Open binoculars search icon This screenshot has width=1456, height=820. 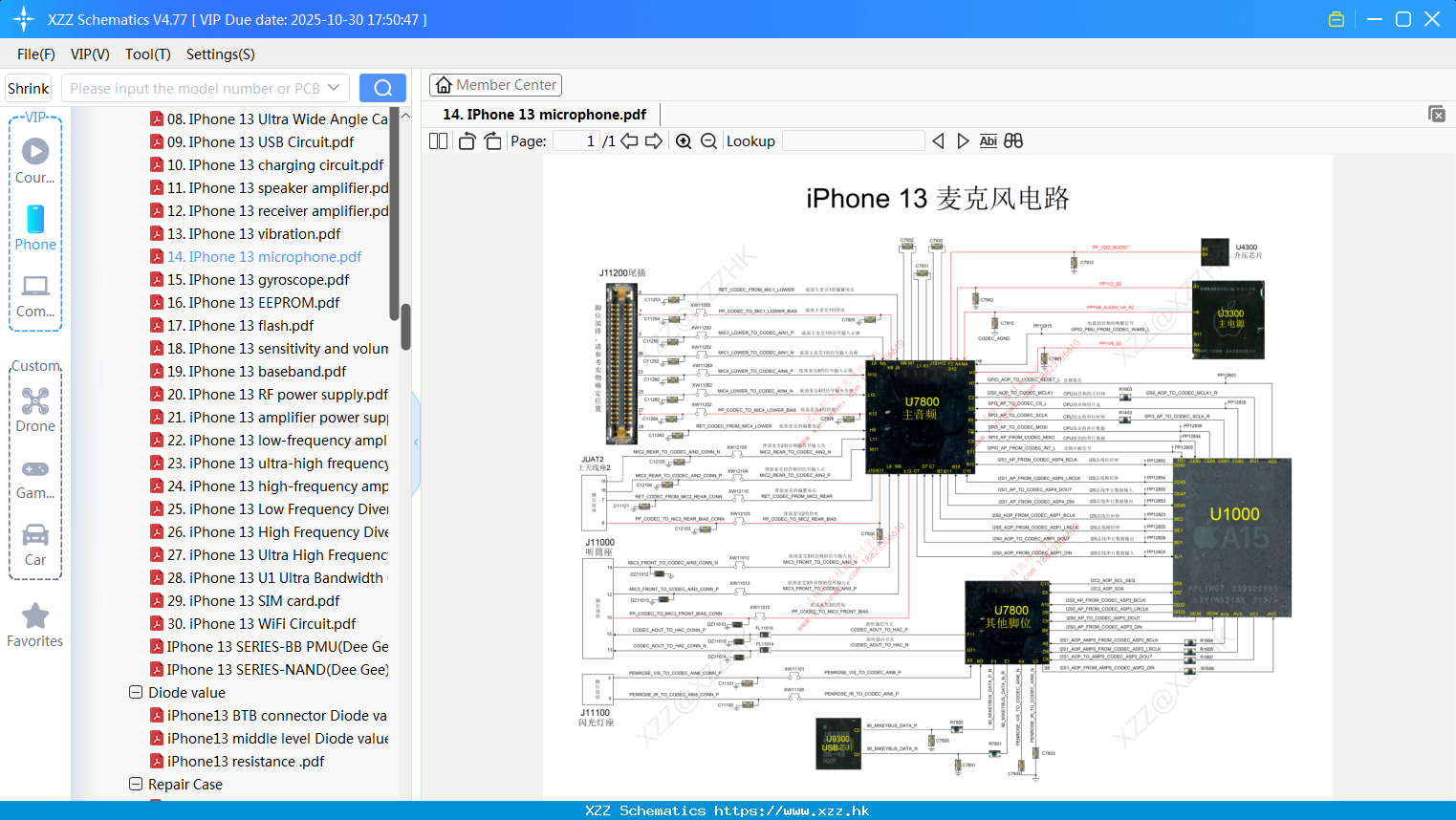[1013, 140]
